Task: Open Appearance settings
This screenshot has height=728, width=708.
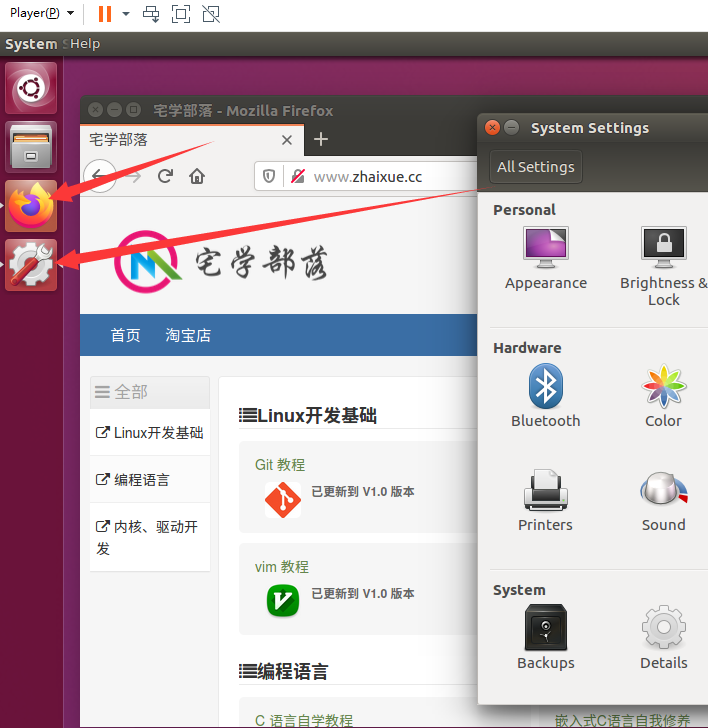Action: [546, 259]
